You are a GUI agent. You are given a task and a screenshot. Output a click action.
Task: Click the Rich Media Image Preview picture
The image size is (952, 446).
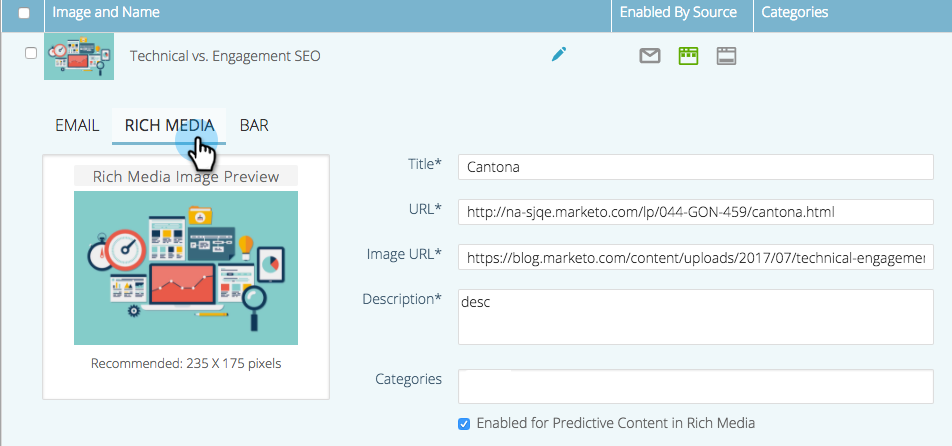[x=186, y=267]
